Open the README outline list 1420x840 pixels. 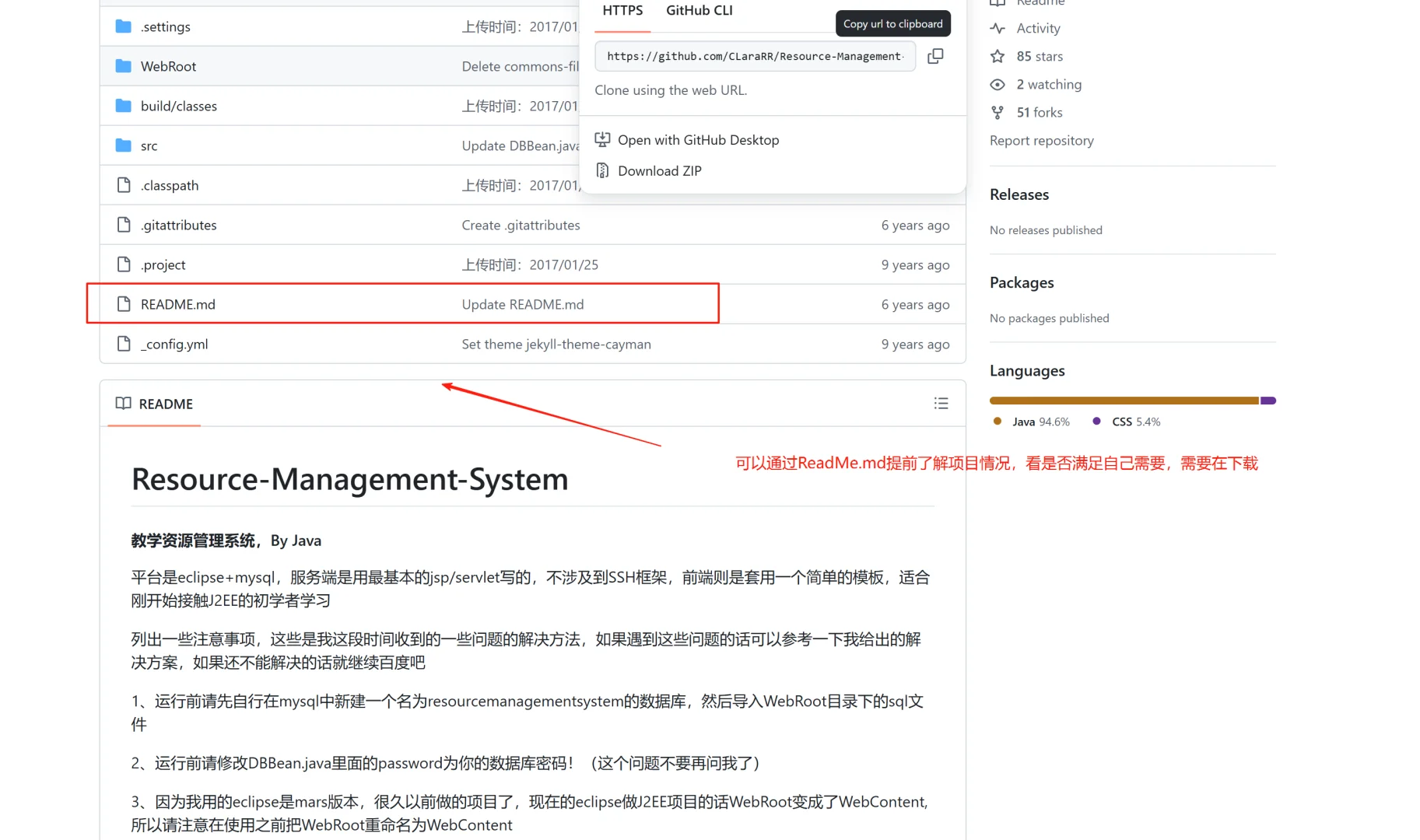point(941,403)
